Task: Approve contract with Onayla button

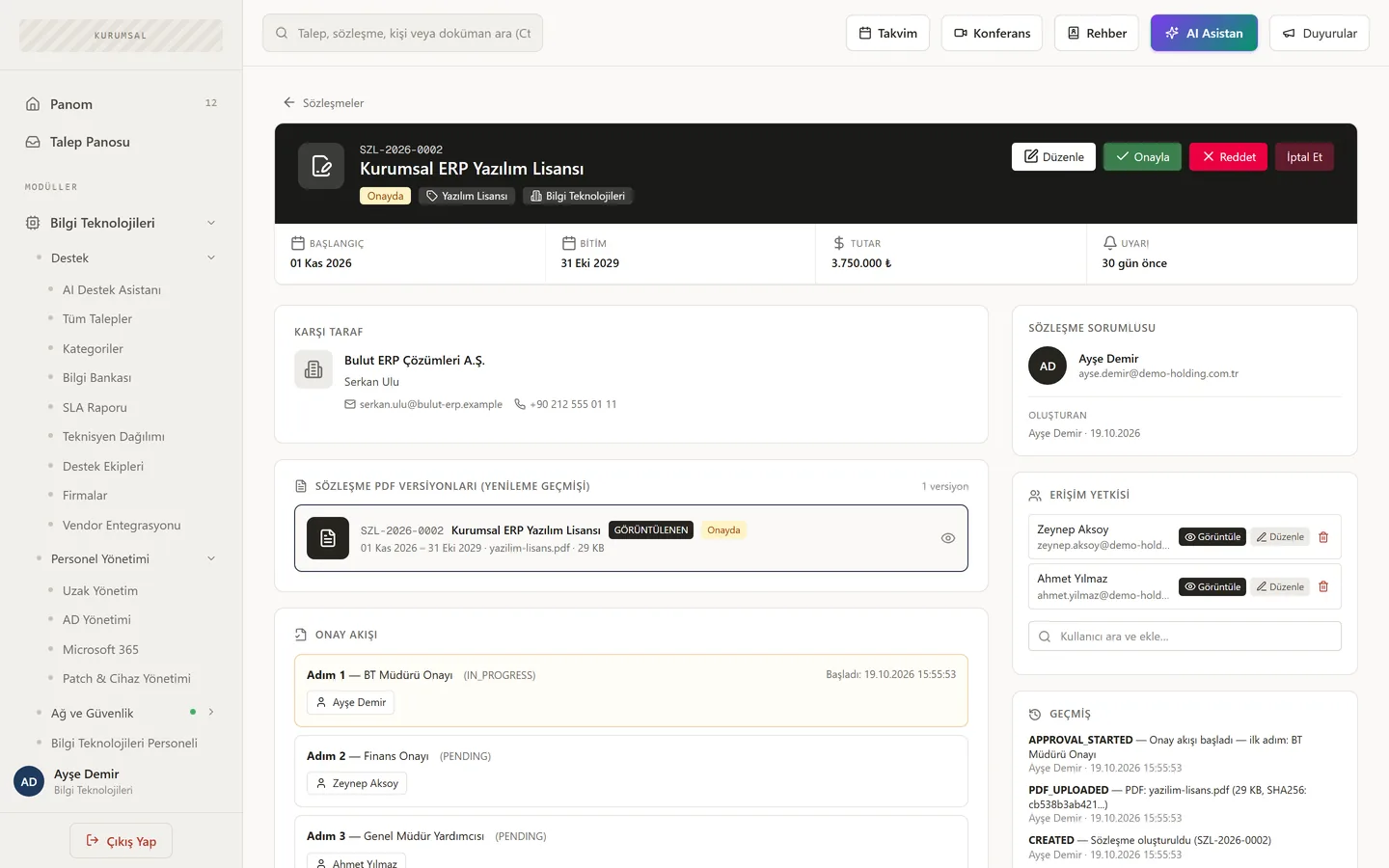Action: tap(1142, 156)
